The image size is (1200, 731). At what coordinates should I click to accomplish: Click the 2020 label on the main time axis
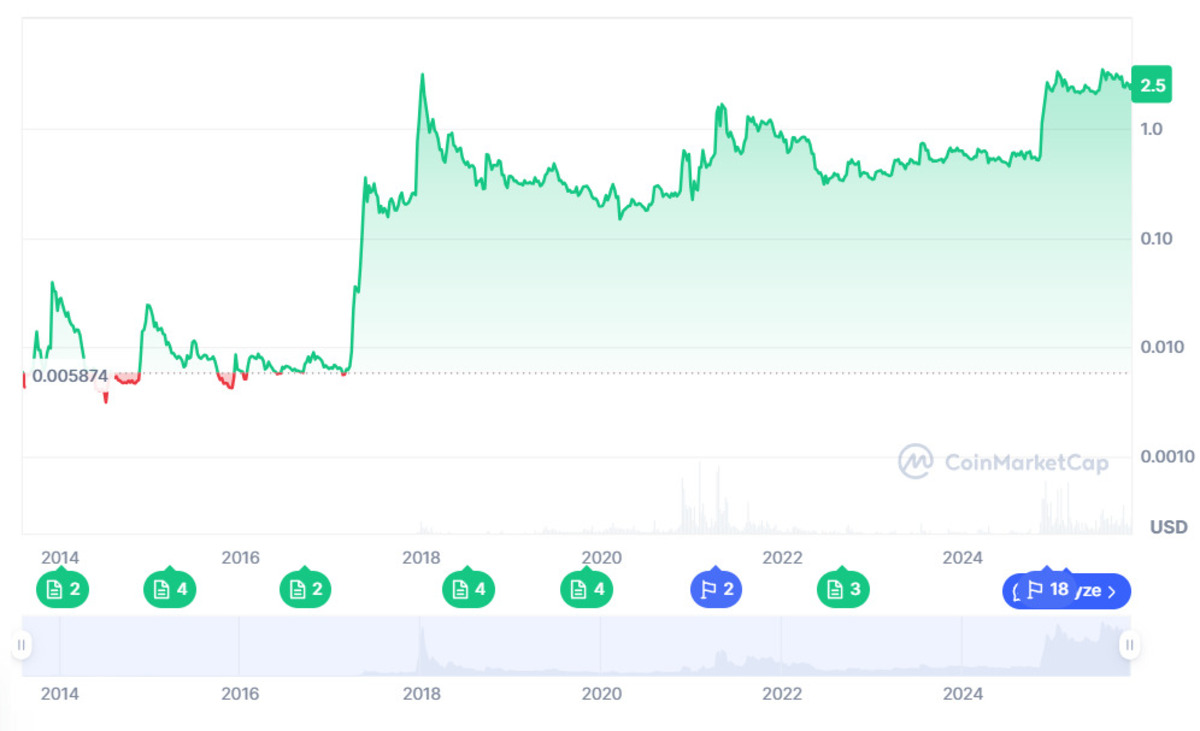click(x=601, y=558)
